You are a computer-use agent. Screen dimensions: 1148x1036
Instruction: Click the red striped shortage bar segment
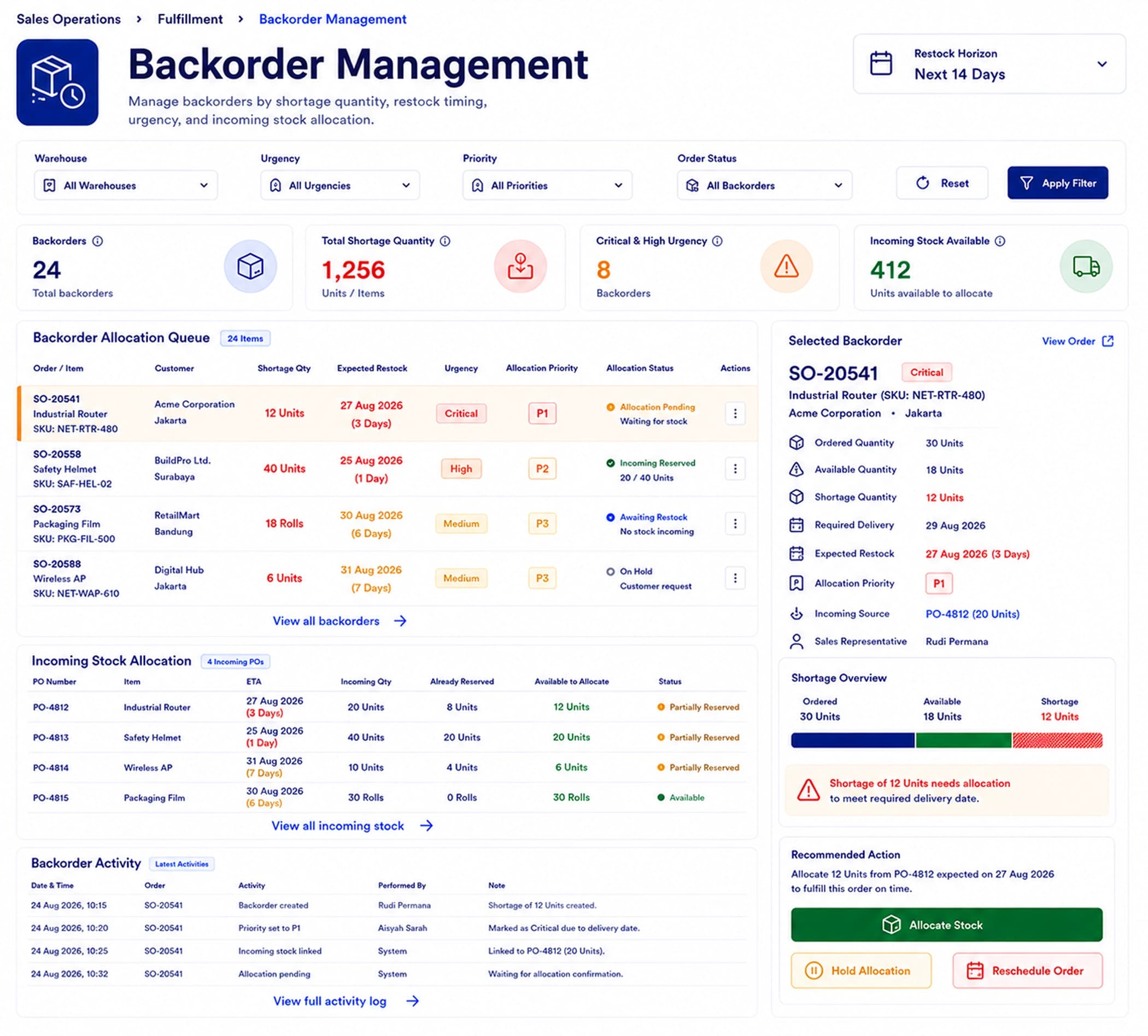1057,740
